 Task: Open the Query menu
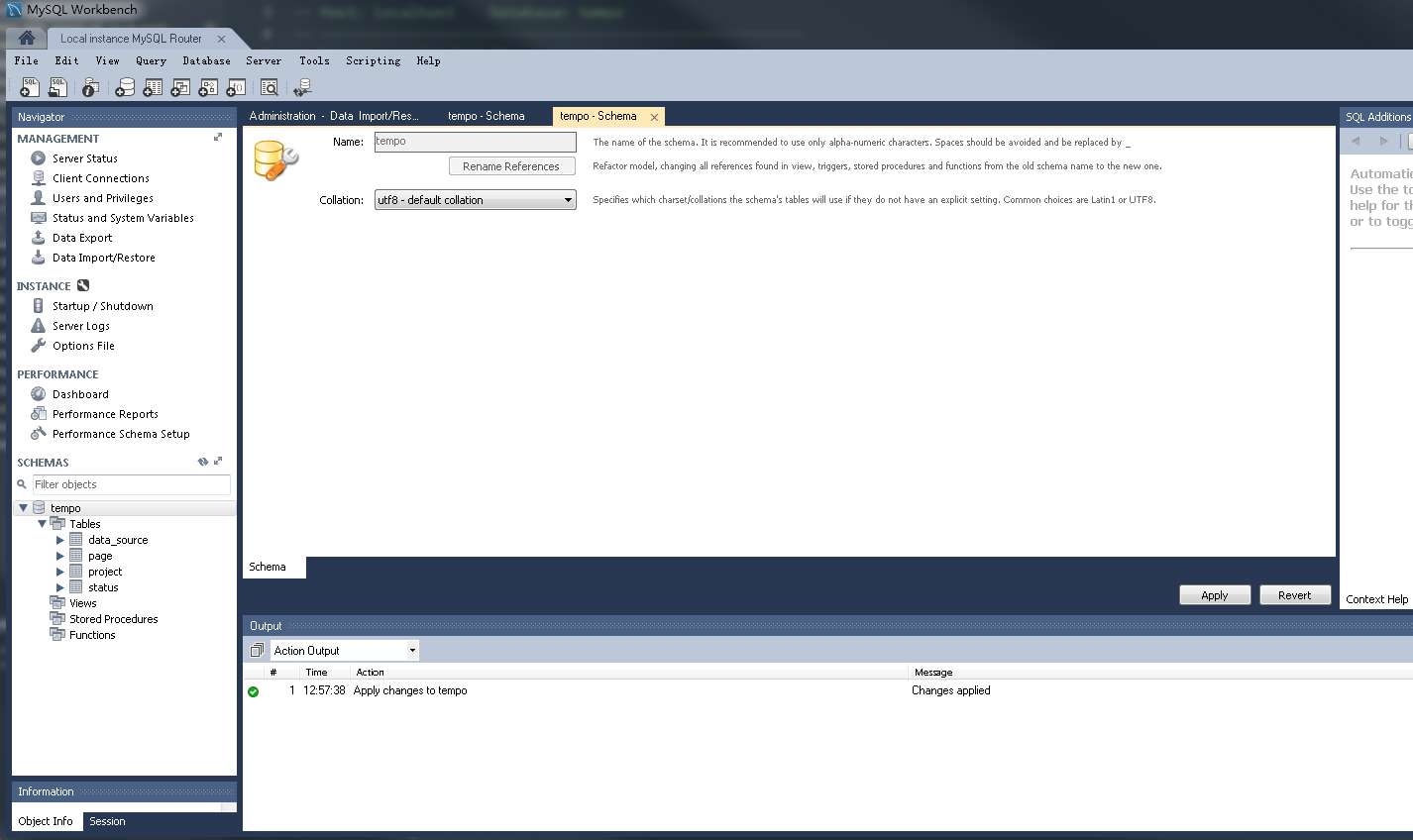151,60
